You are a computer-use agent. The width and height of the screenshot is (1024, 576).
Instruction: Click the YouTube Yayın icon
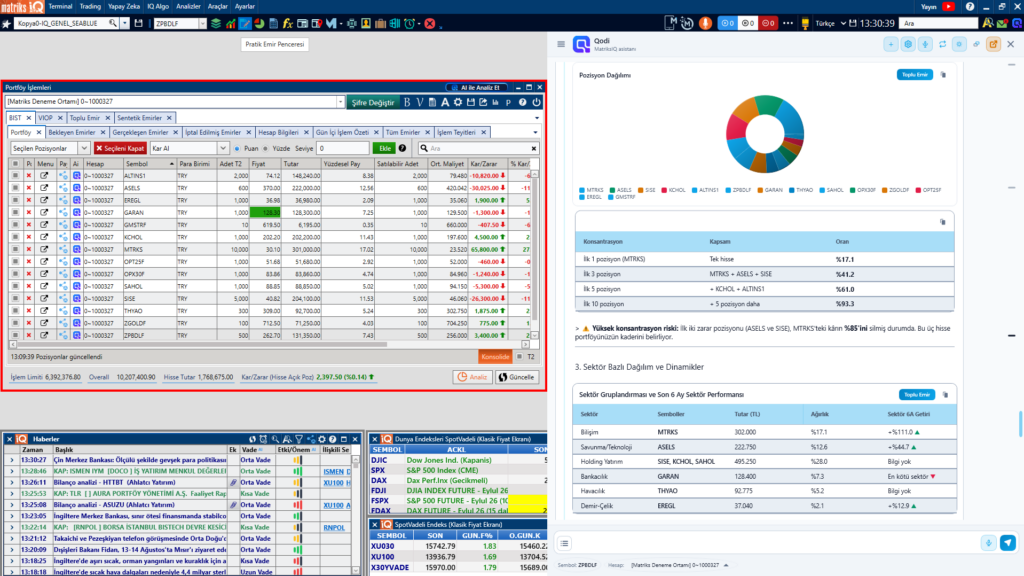point(948,7)
